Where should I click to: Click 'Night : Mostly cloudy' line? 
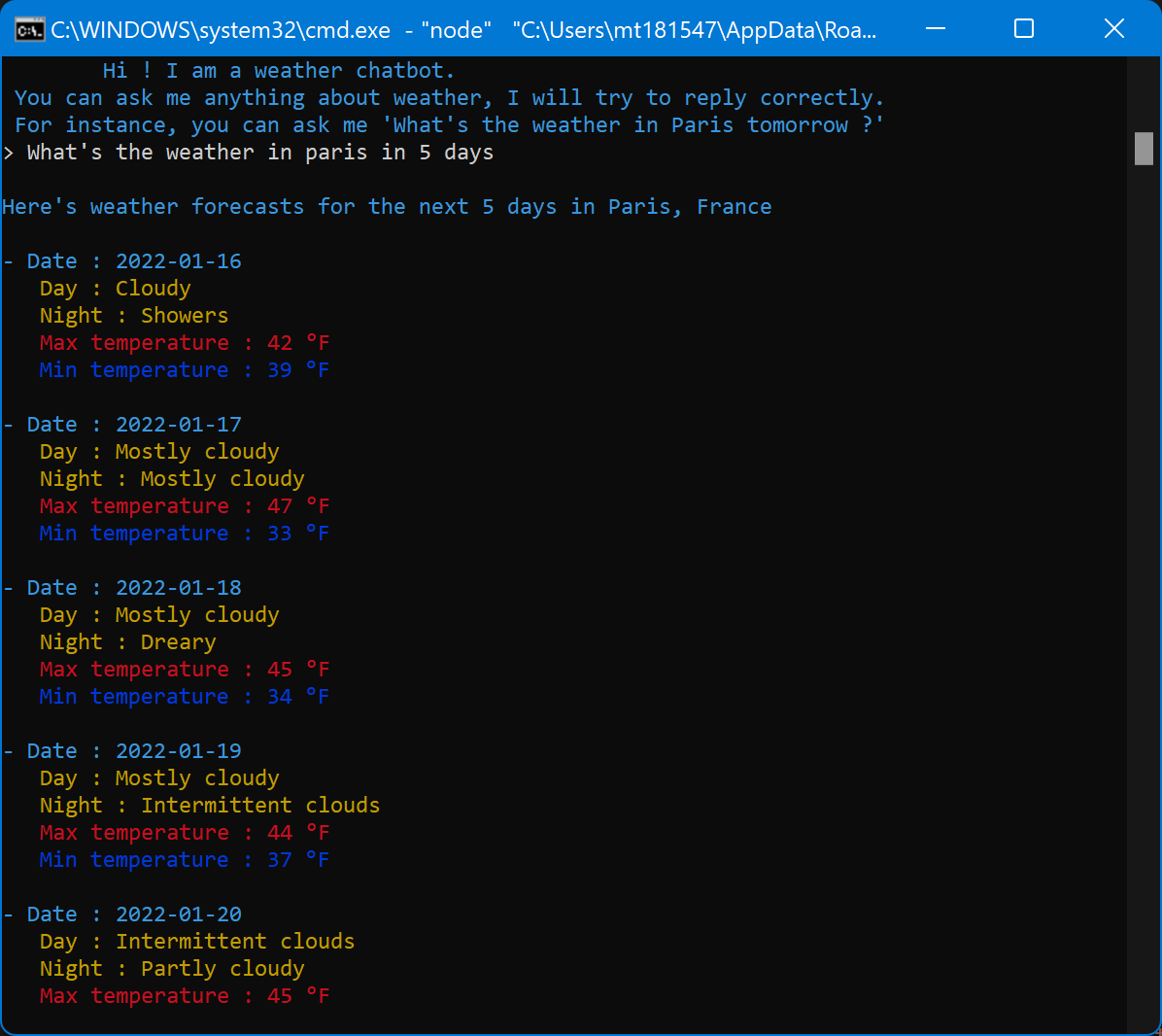(x=172, y=479)
